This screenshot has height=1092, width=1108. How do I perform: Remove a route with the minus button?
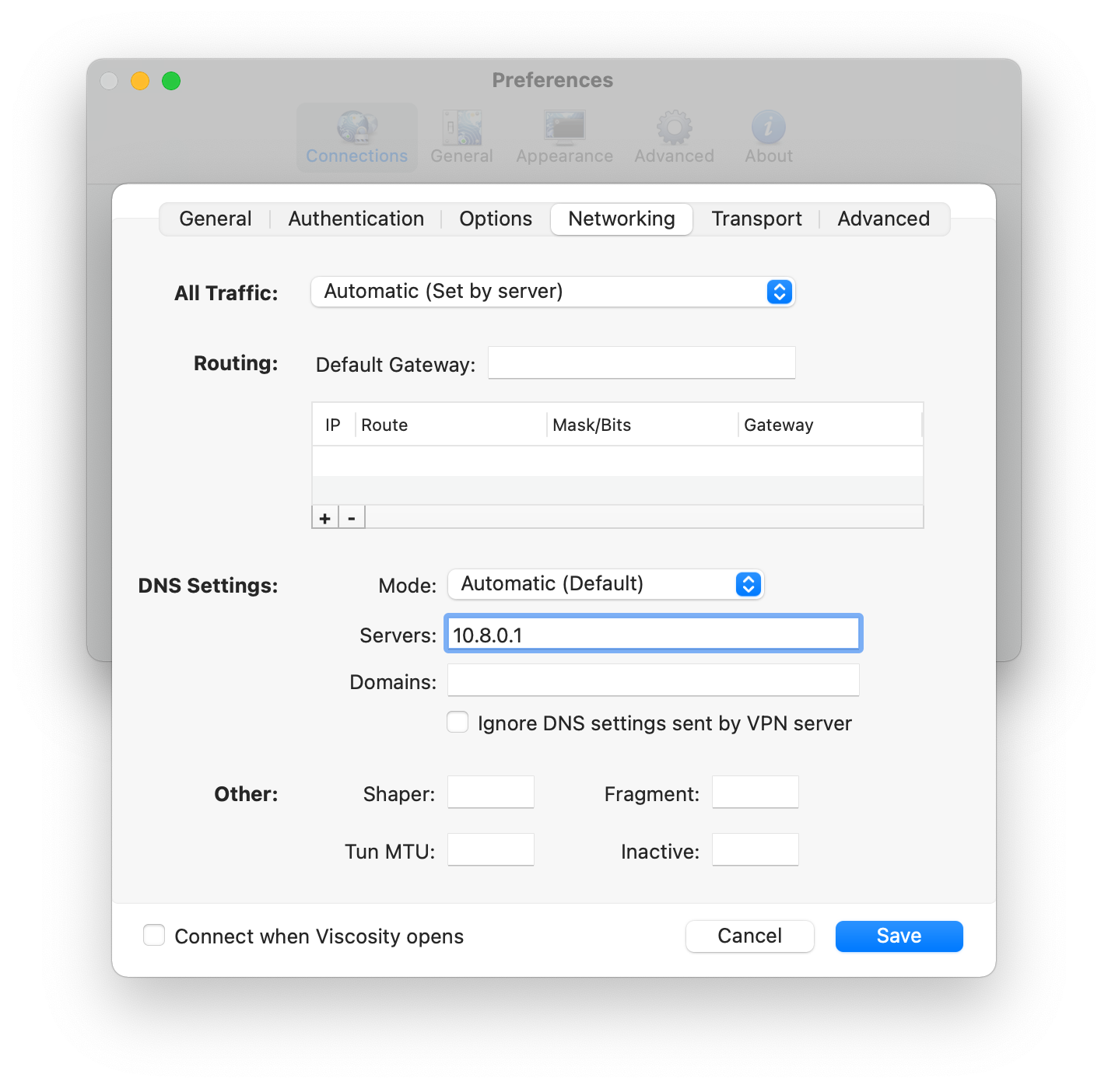pos(352,518)
